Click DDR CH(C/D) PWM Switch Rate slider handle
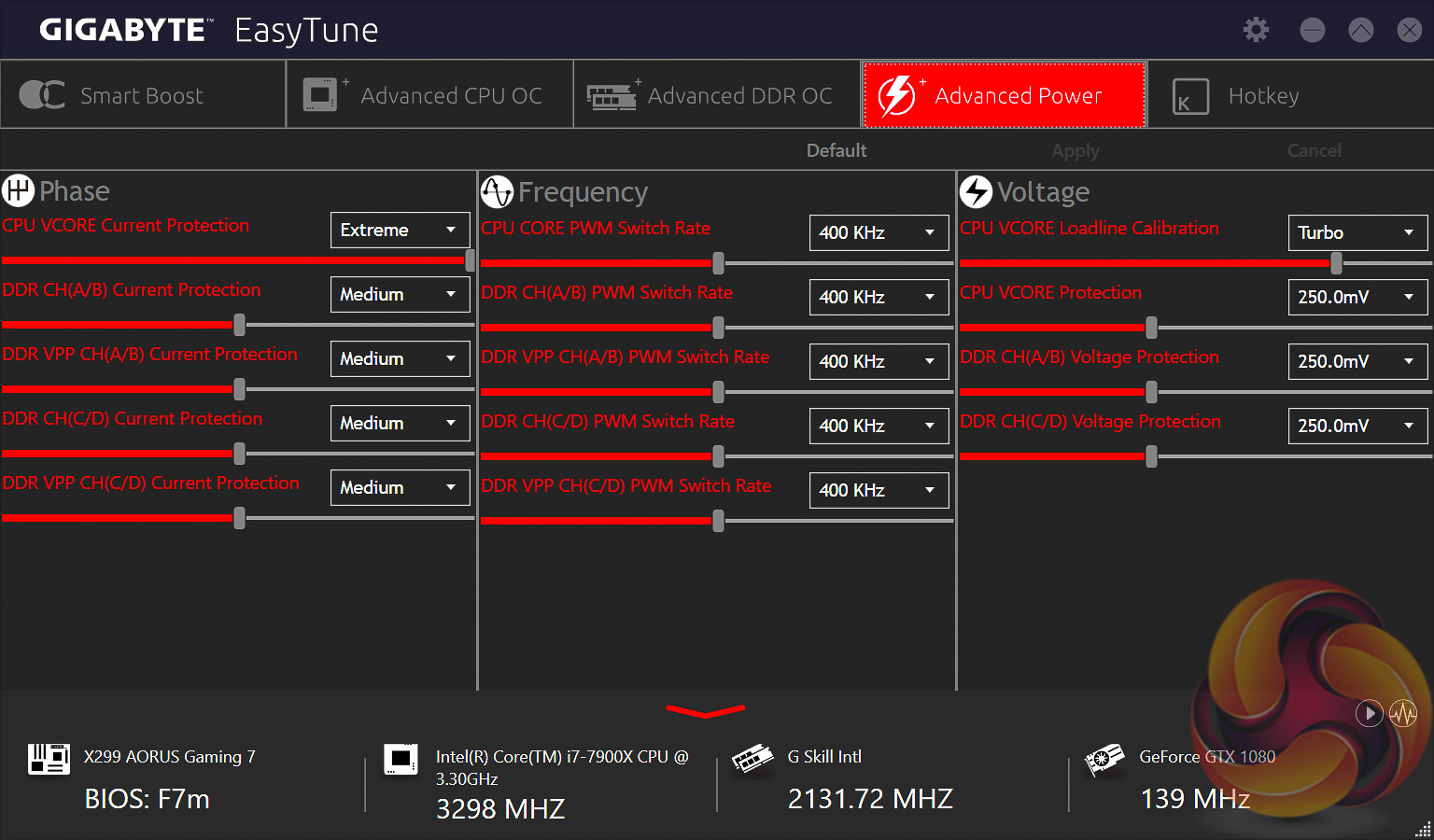This screenshot has width=1434, height=840. [x=719, y=456]
